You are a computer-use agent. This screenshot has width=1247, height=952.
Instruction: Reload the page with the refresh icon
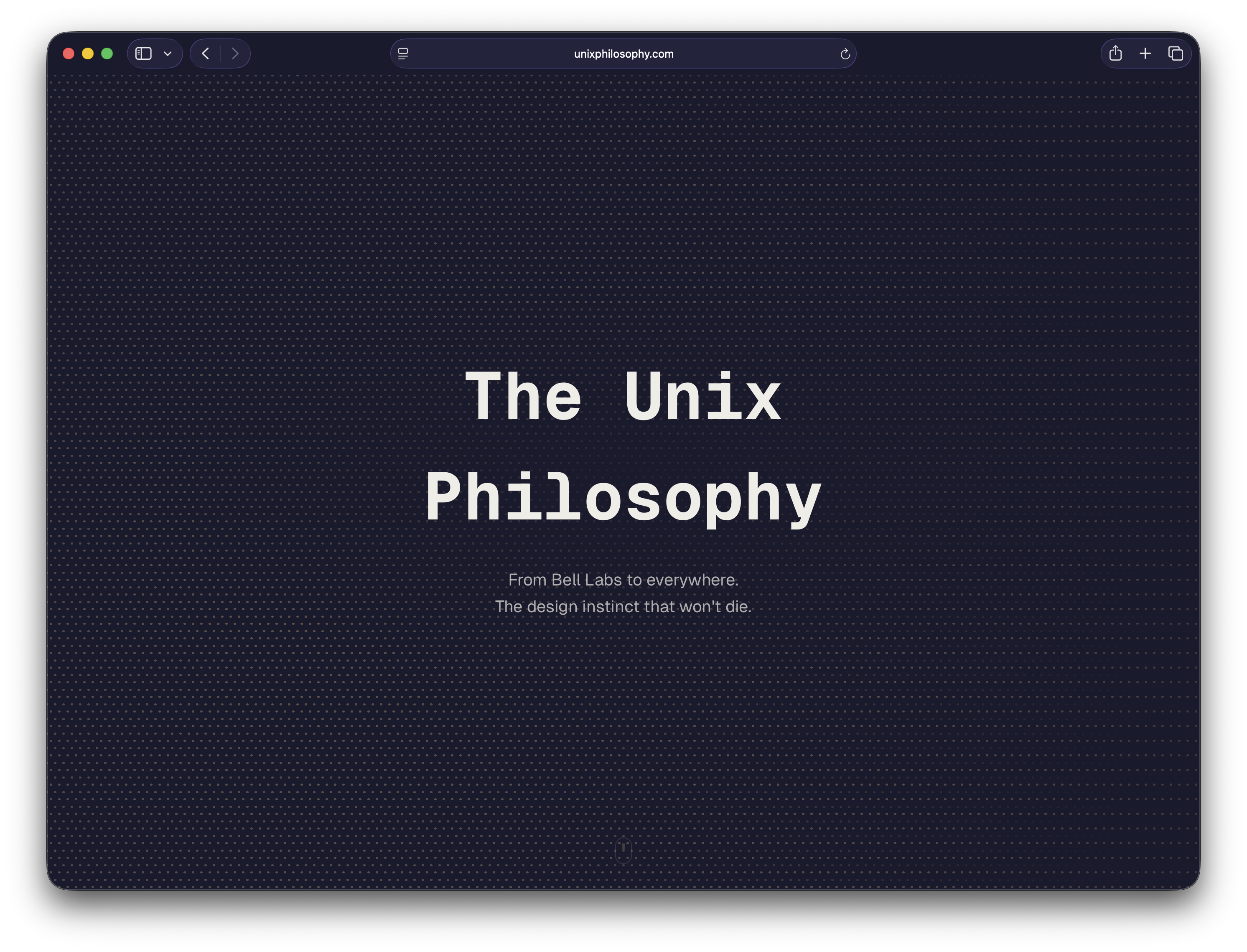point(845,54)
